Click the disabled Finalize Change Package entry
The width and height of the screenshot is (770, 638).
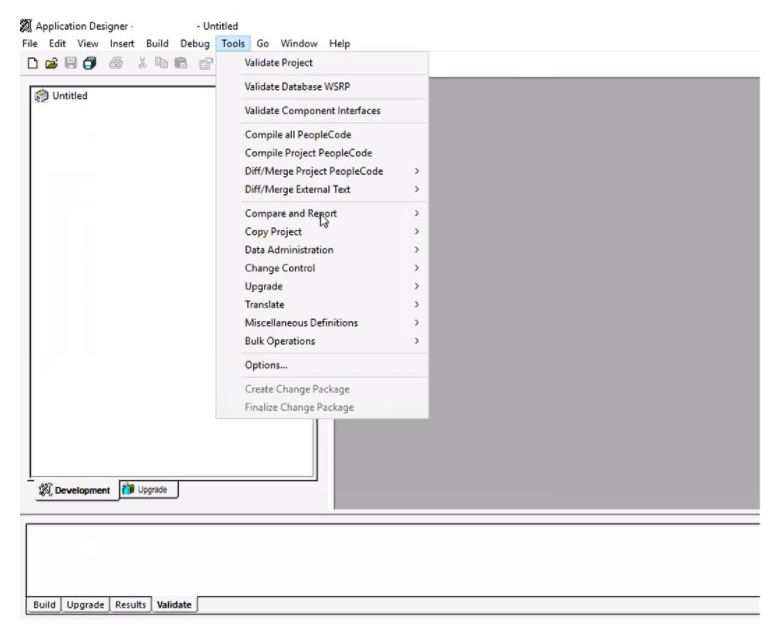[x=322, y=407]
